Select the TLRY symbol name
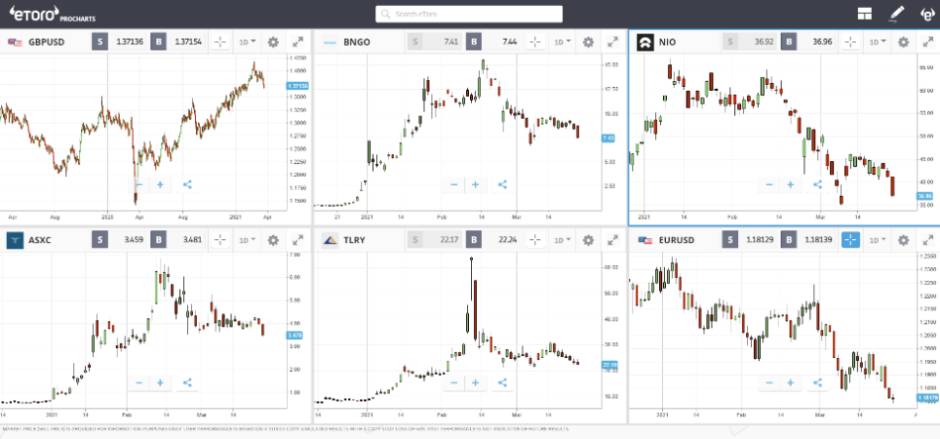 [x=354, y=240]
